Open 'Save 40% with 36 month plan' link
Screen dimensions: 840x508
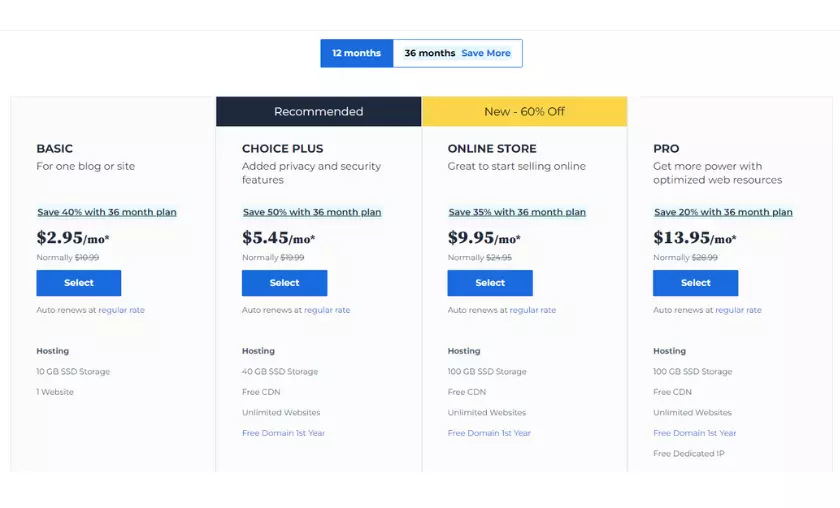[x=107, y=212]
